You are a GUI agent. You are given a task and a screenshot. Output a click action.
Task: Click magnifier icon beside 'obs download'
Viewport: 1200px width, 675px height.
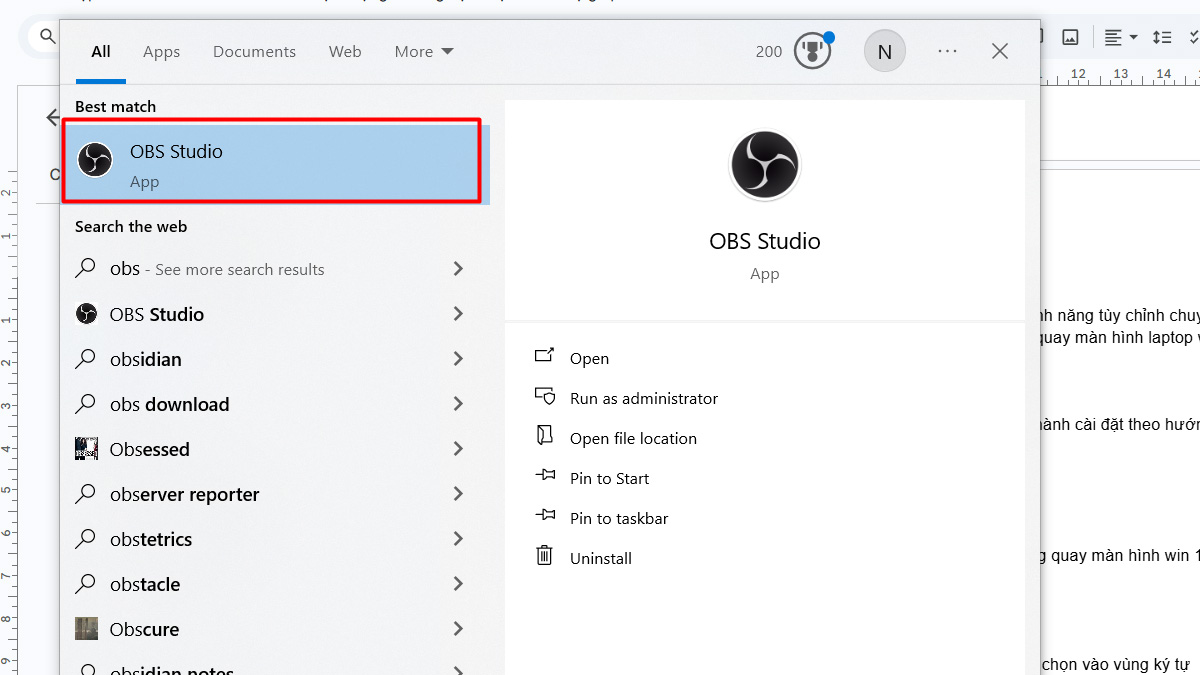point(87,404)
